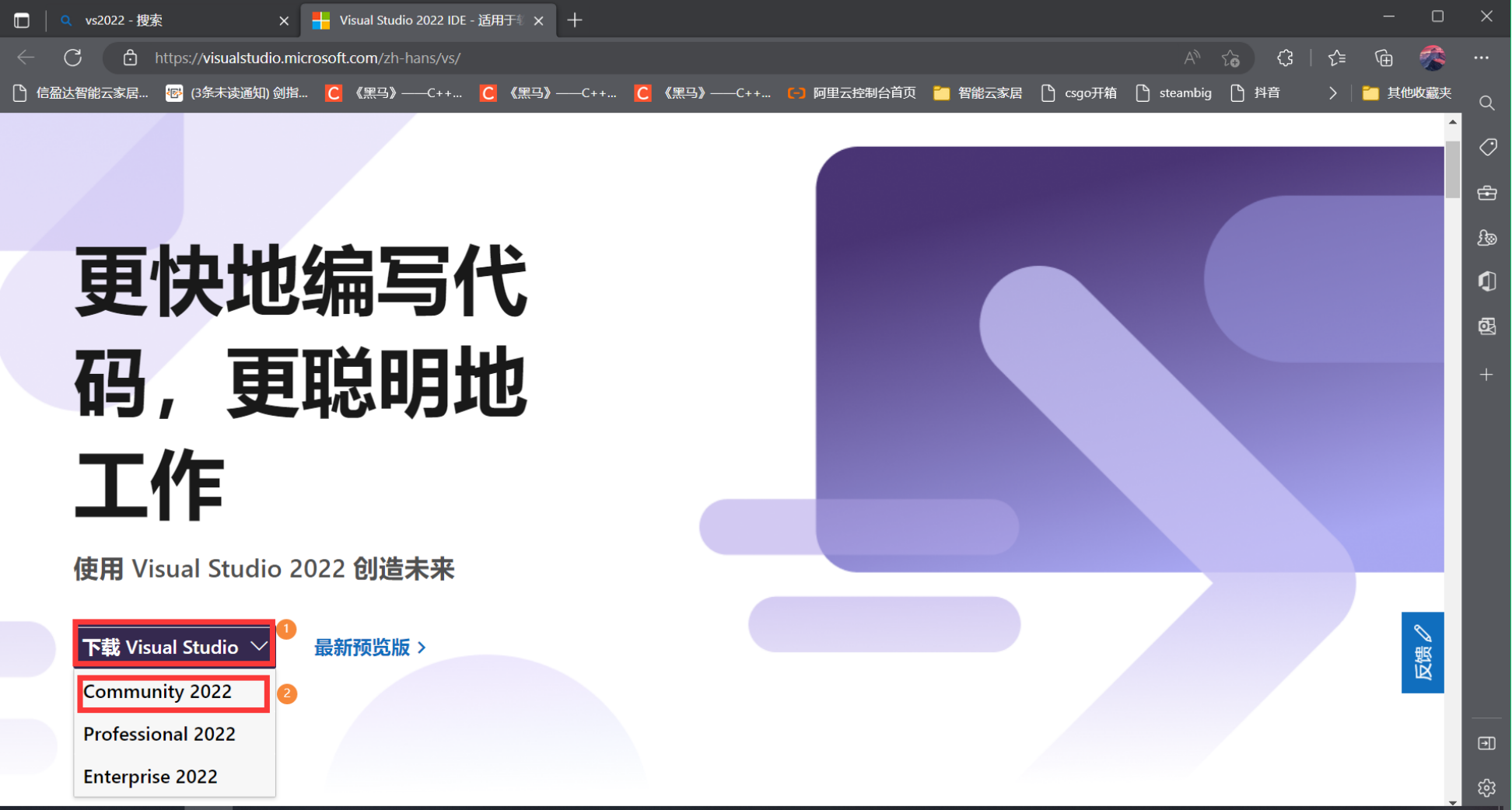The height and width of the screenshot is (810, 1512).
Task: Open the csgo开箱 bookmark
Action: tap(1078, 93)
